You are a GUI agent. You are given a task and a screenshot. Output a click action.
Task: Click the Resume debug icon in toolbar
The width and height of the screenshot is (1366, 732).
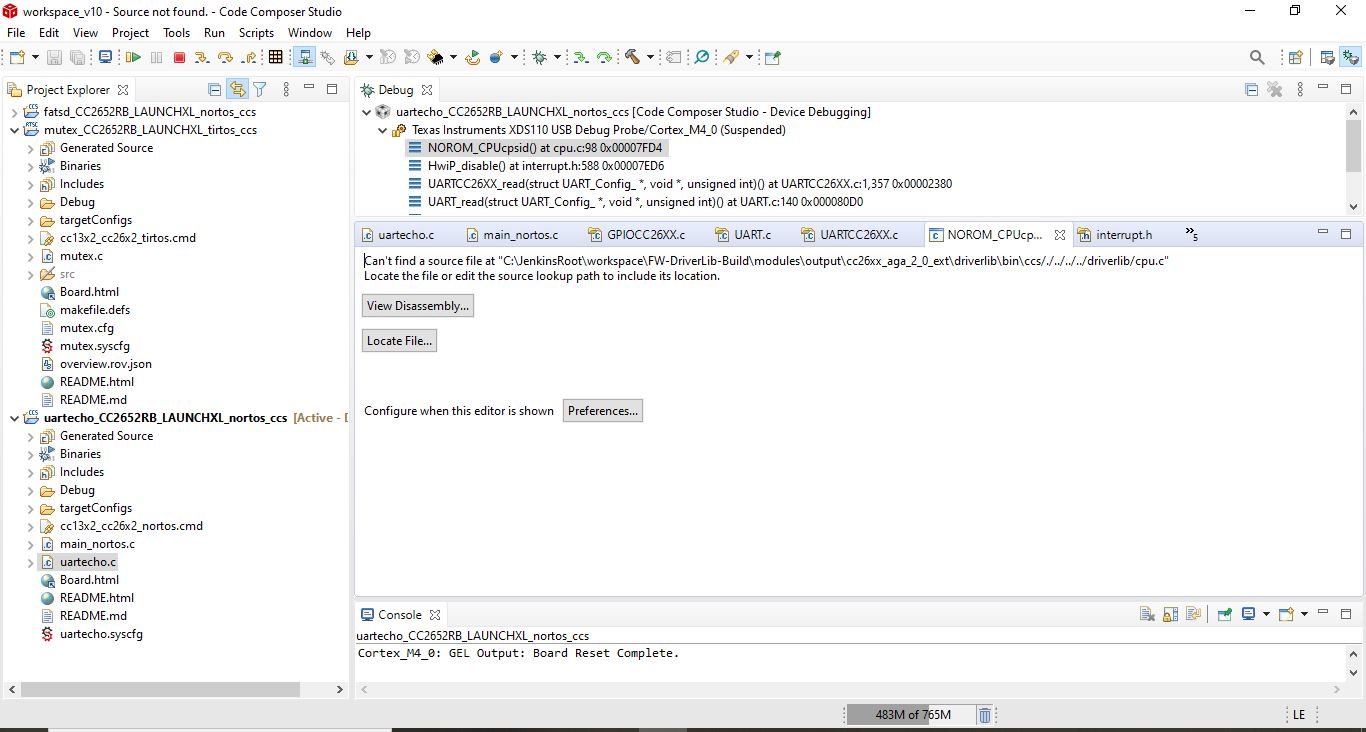(x=133, y=58)
